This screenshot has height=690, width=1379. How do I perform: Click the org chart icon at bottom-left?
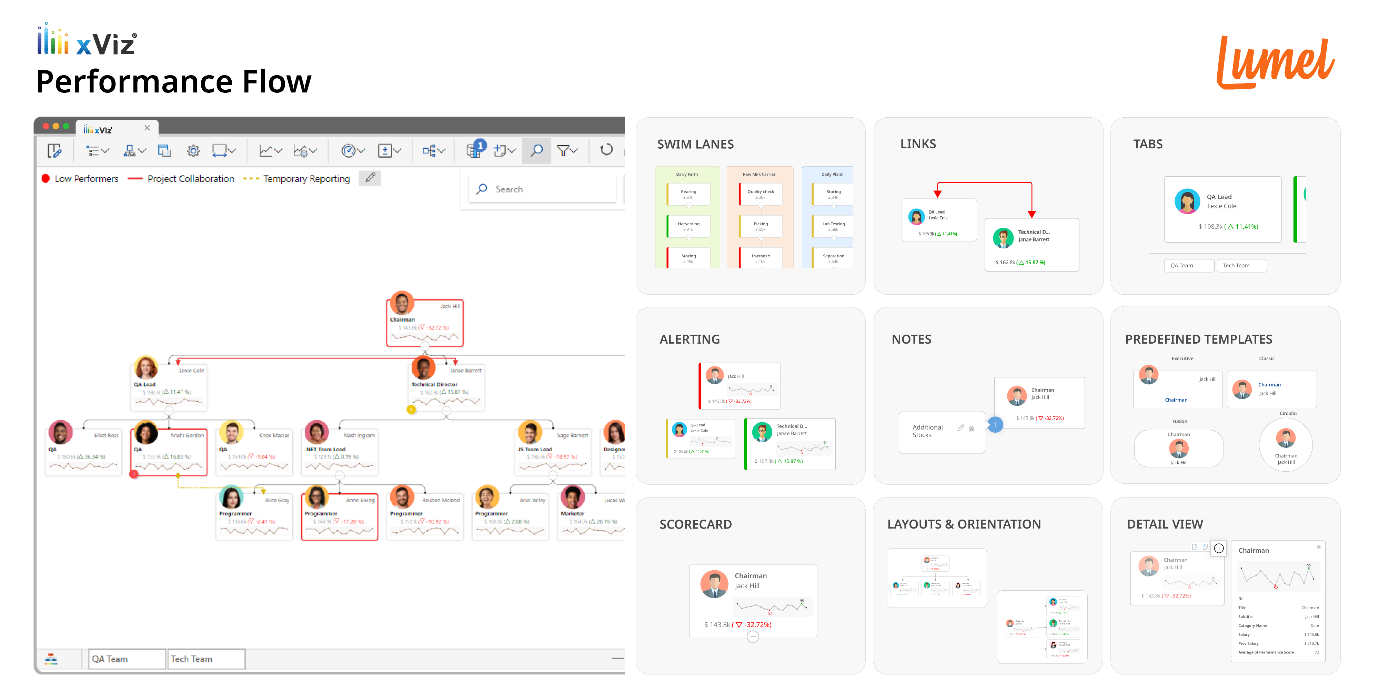tap(51, 659)
